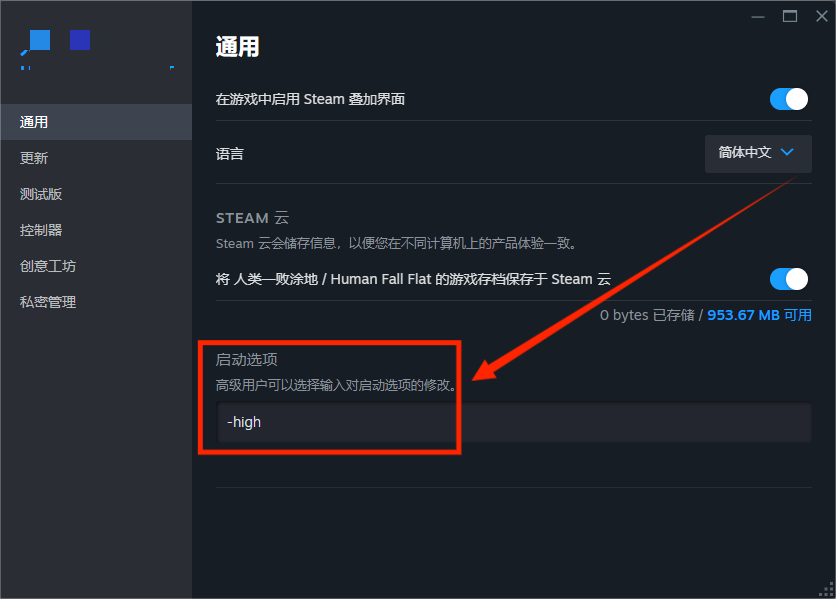This screenshot has width=836, height=599.
Task: Toggle the Steam overlay in-game switch
Action: click(x=789, y=99)
